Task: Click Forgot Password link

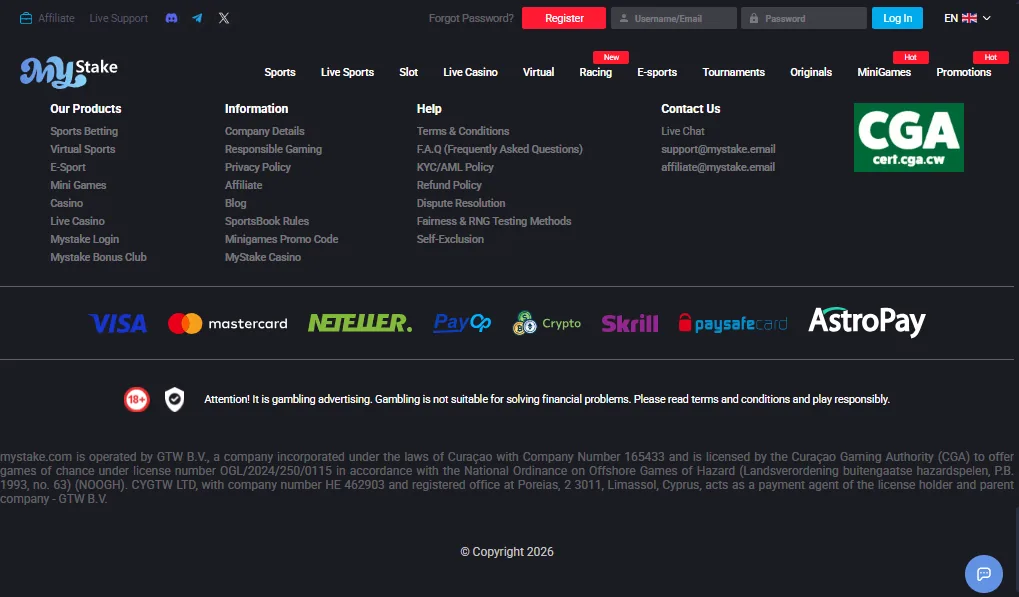Action: tap(471, 18)
